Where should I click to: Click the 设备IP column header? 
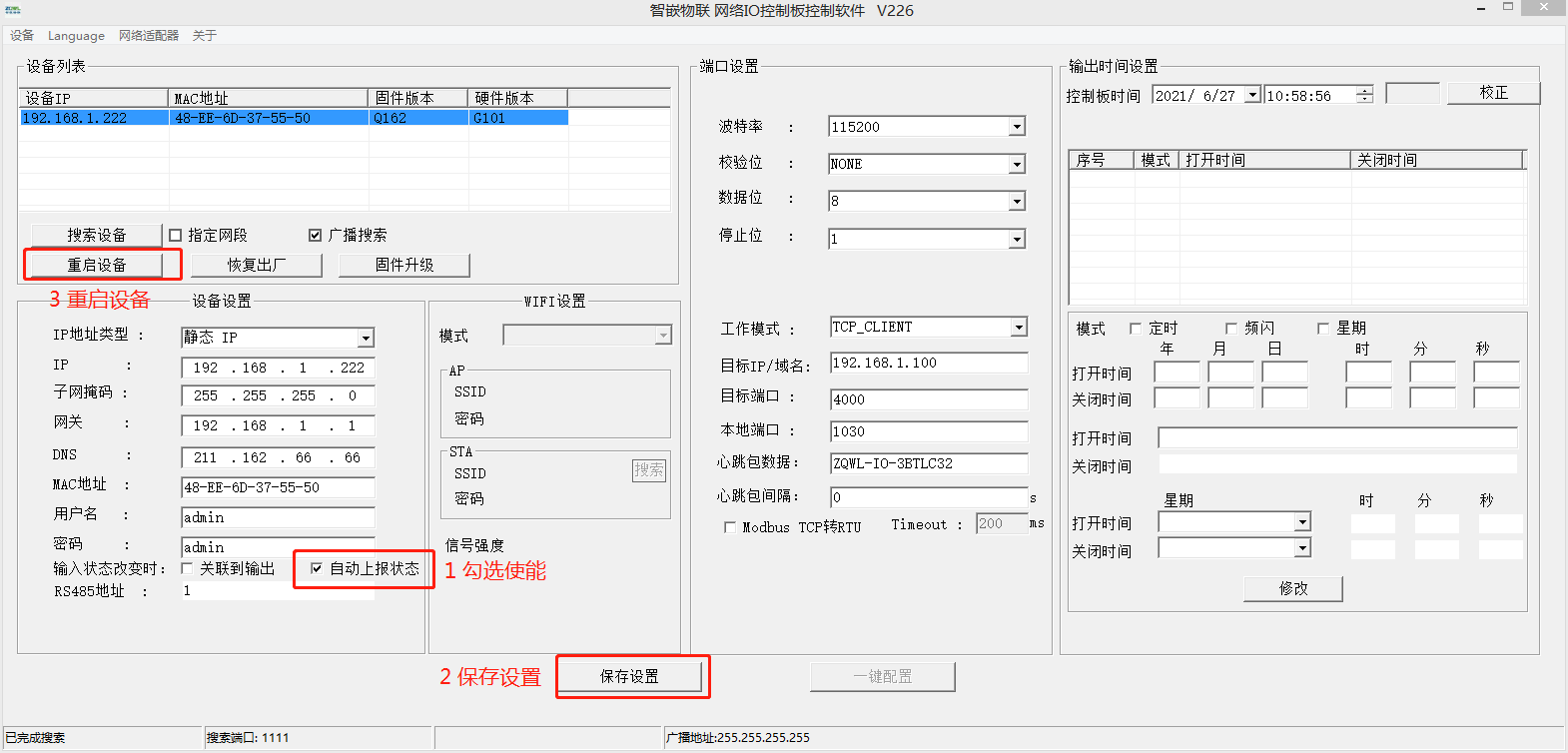94,98
